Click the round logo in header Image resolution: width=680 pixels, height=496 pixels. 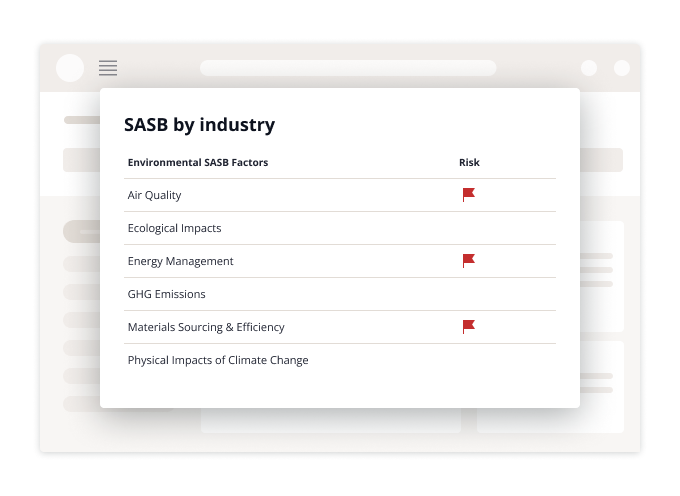pyautogui.click(x=70, y=68)
